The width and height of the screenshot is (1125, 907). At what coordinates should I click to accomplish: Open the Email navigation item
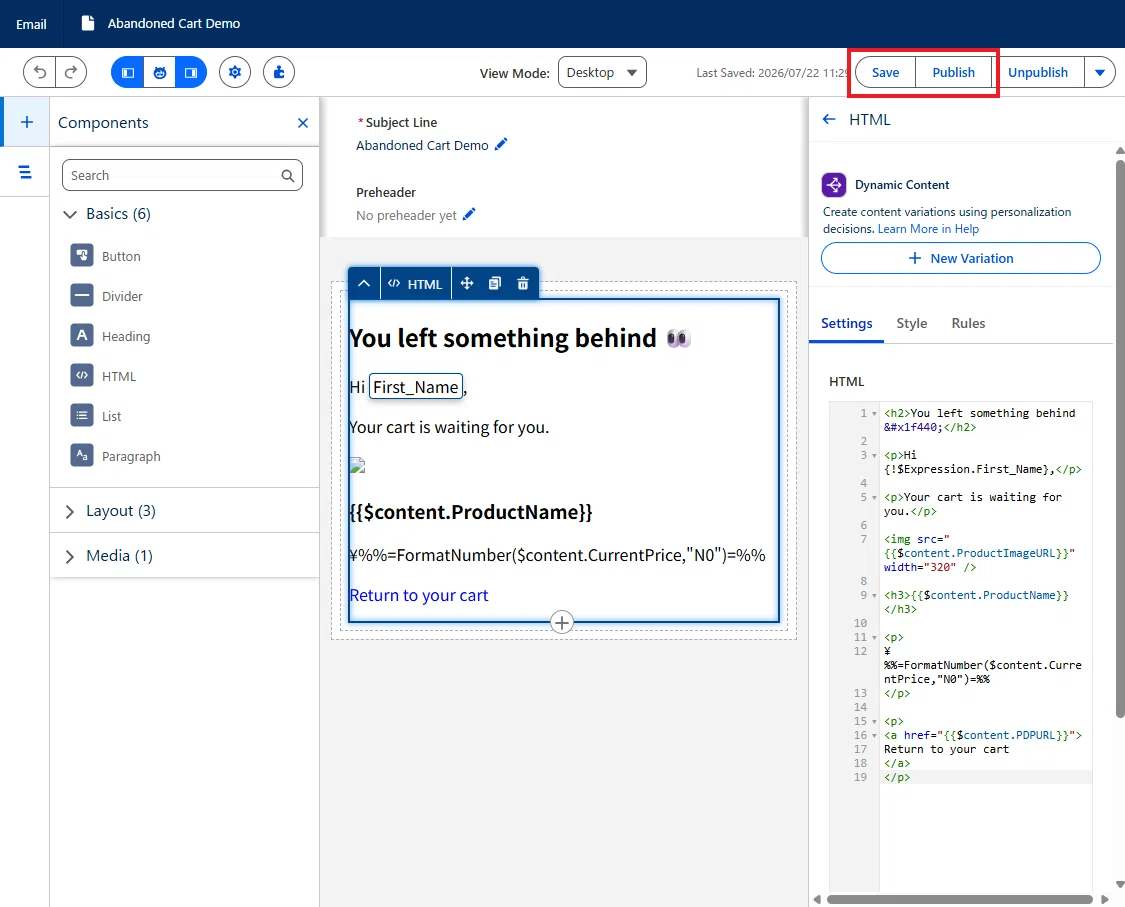click(31, 24)
